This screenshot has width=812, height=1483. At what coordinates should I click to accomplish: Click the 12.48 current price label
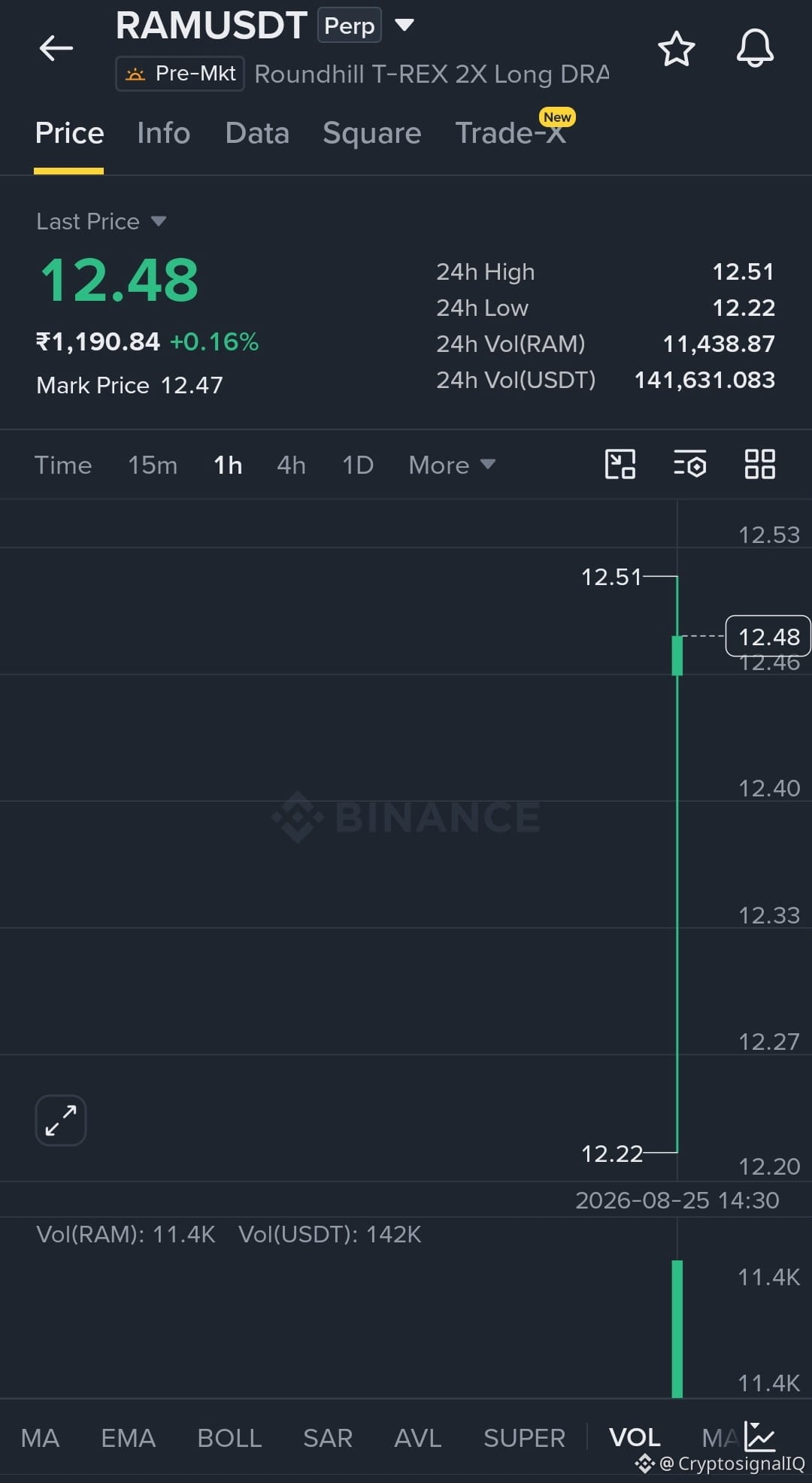[768, 636]
